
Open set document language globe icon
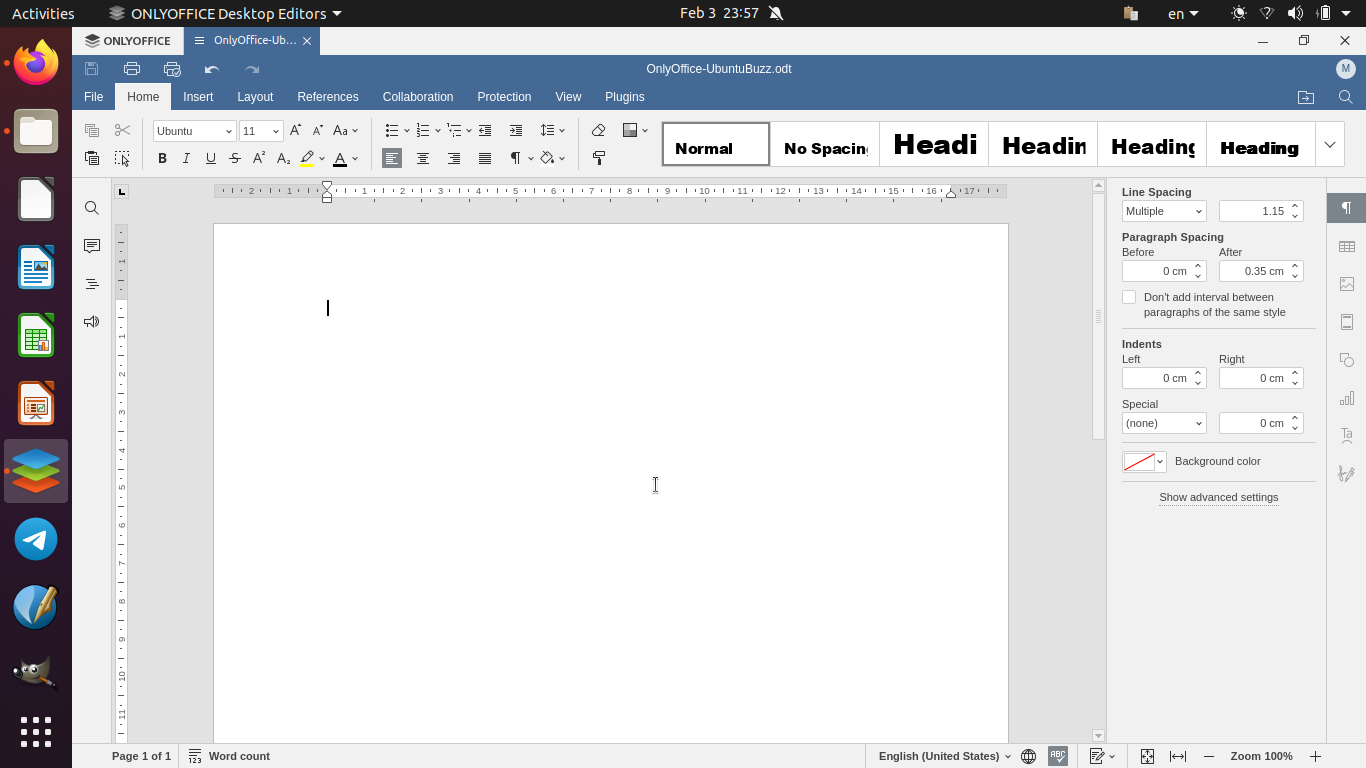coord(1028,756)
